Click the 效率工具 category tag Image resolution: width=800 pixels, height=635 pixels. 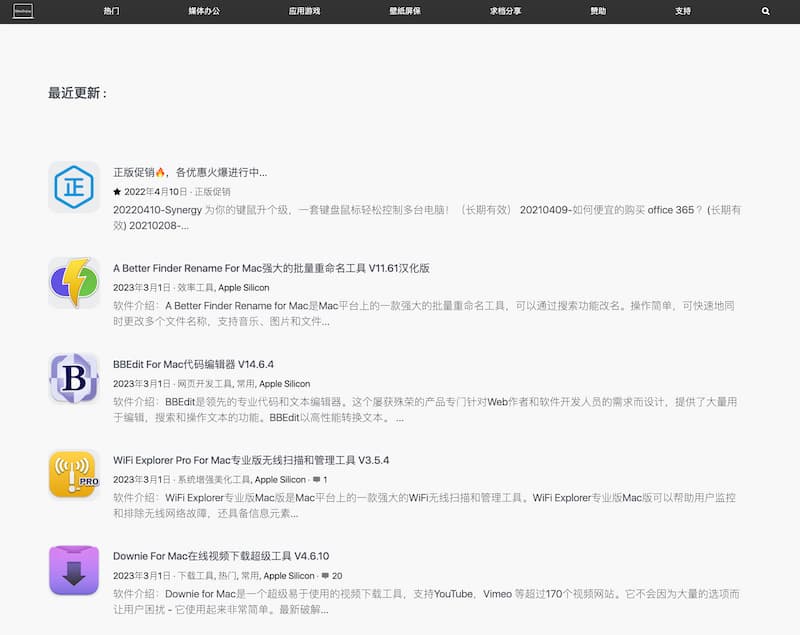(x=195, y=288)
